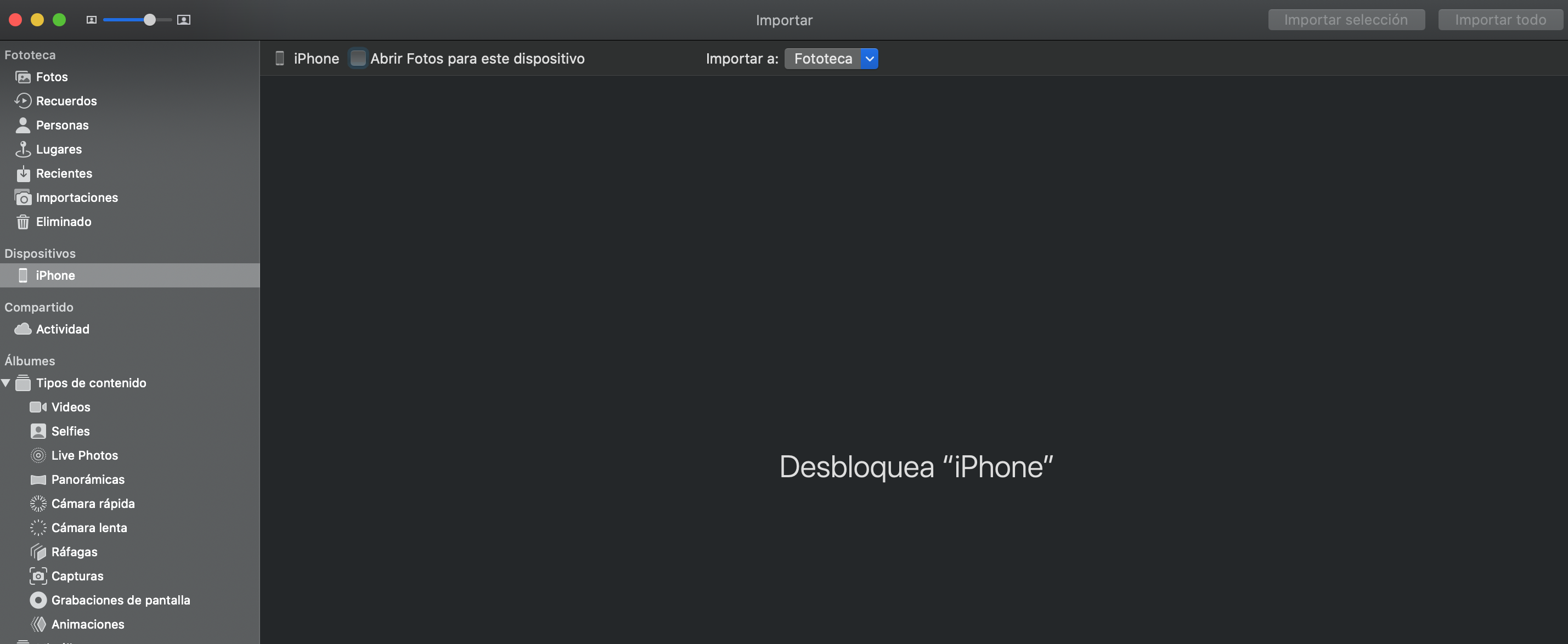Click the Recuerdos clock icon in sidebar
Viewport: 1568px width, 644px height.
point(23,100)
